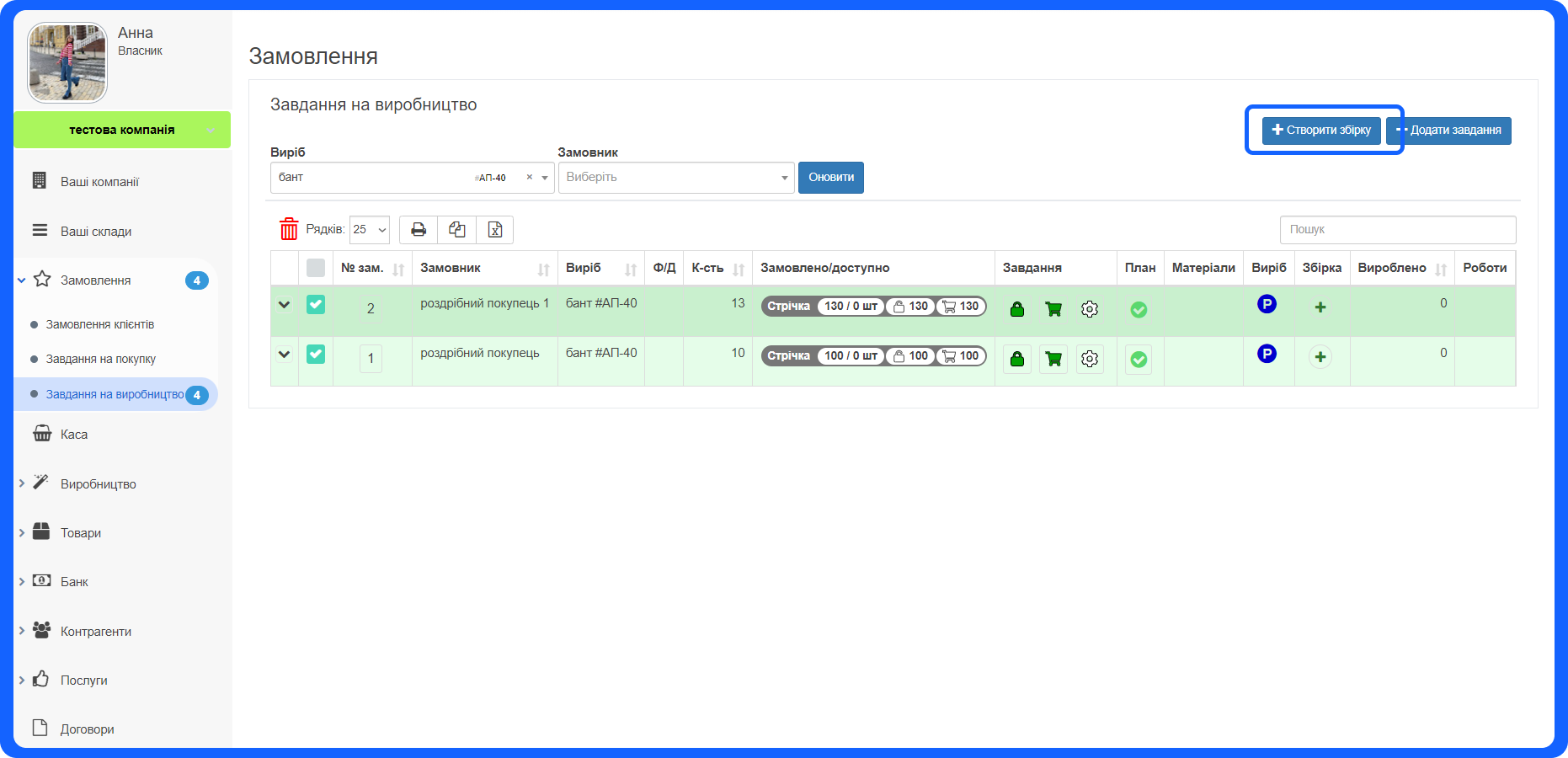Open the rows-per-page dropdown showing 25
Image resolution: width=1568 pixels, height=758 pixels.
click(x=370, y=230)
